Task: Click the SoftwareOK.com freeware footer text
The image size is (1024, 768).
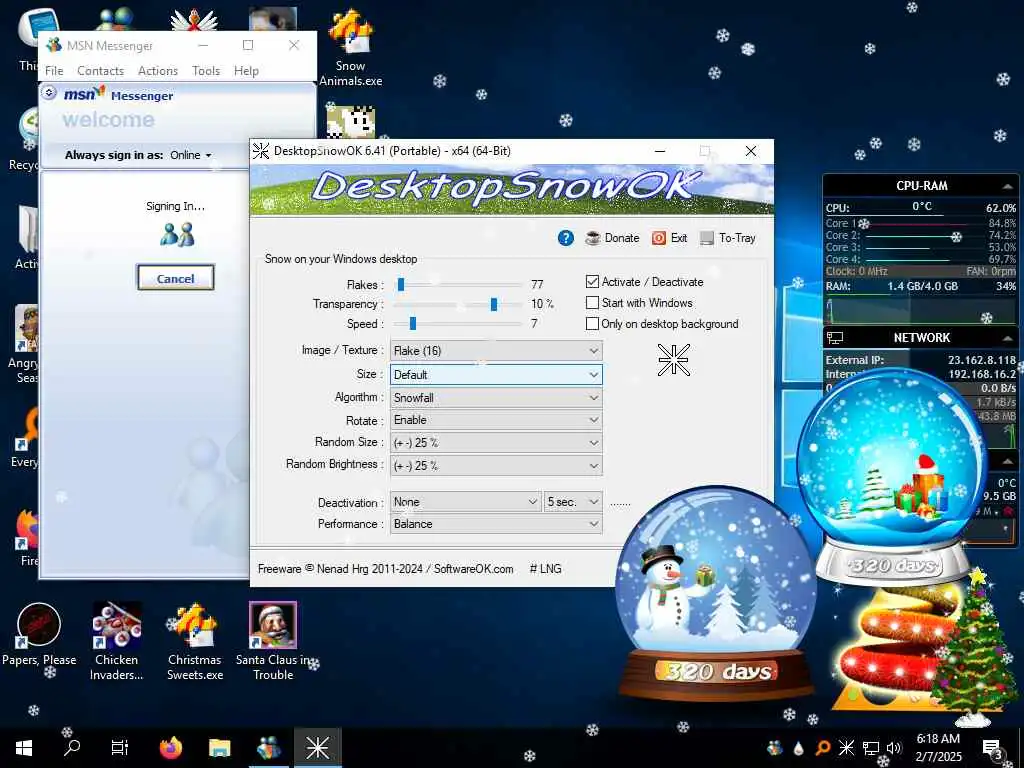Action: (x=385, y=569)
